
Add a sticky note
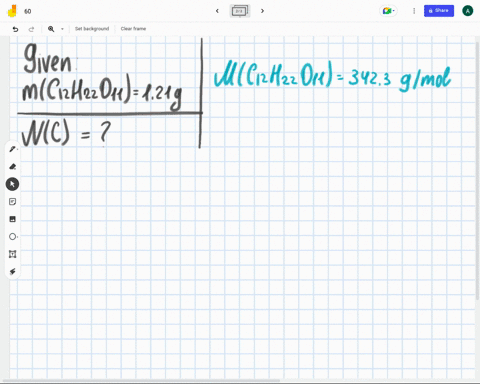[12, 202]
